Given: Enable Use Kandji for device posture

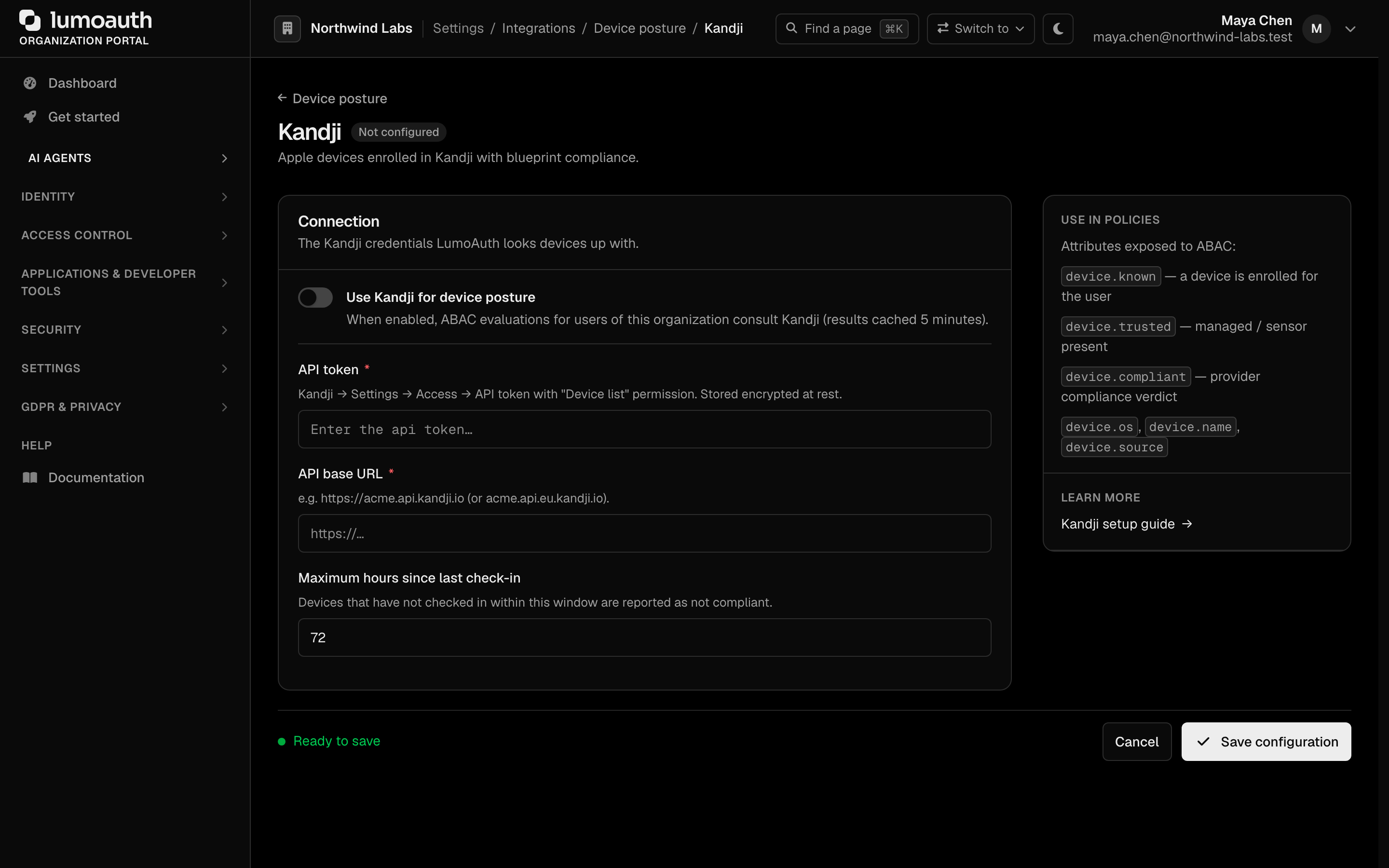Looking at the screenshot, I should coord(315,298).
